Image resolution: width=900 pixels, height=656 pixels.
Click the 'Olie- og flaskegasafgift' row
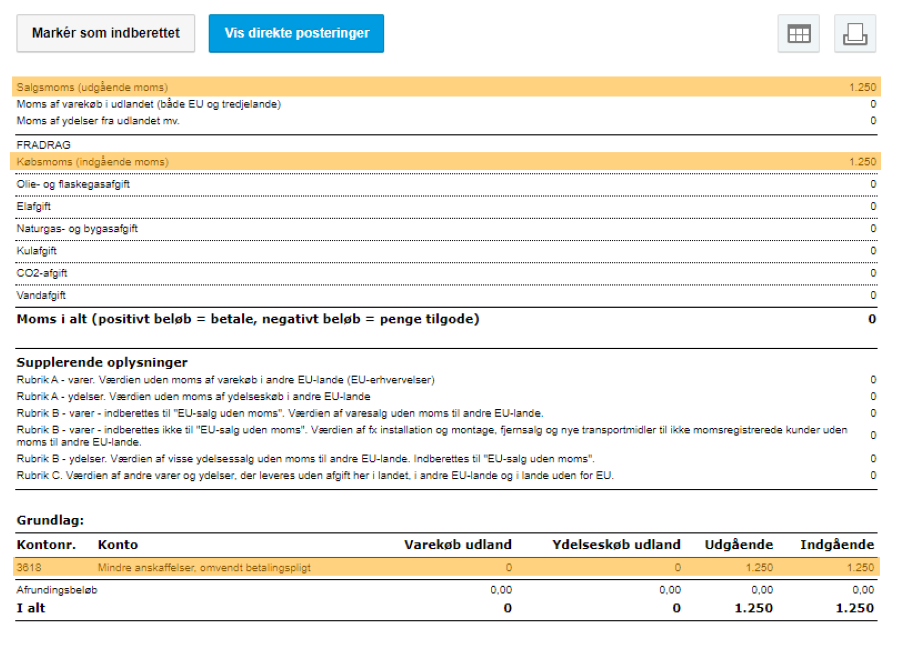pyautogui.click(x=73, y=184)
